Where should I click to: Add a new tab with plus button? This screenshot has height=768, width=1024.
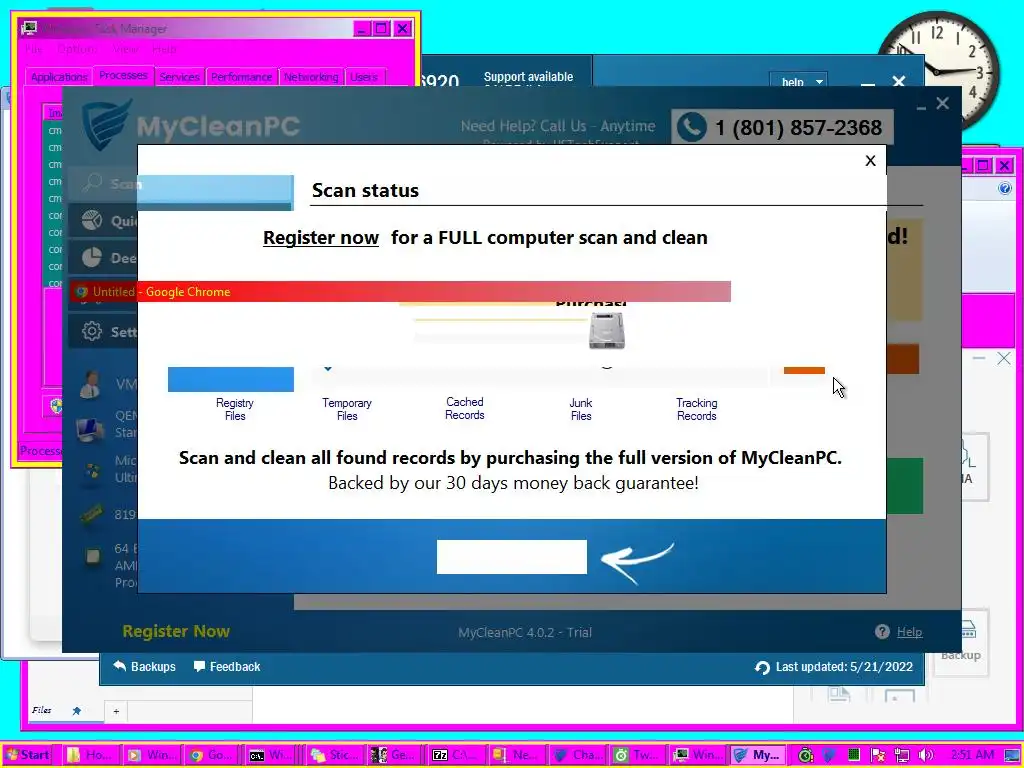click(116, 711)
